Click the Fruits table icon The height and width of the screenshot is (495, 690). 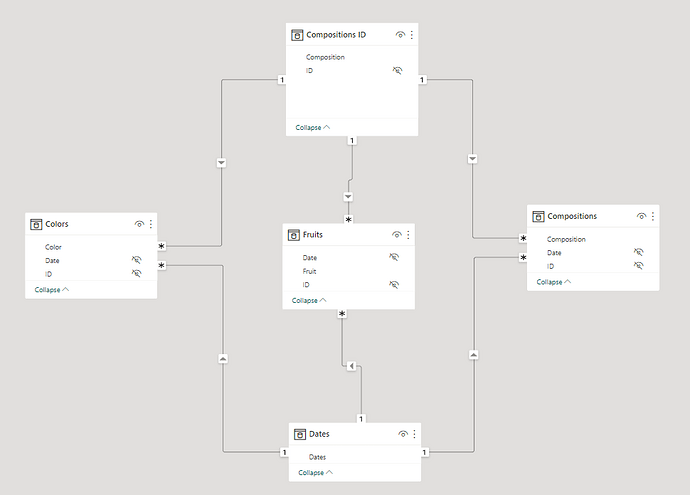click(x=294, y=235)
